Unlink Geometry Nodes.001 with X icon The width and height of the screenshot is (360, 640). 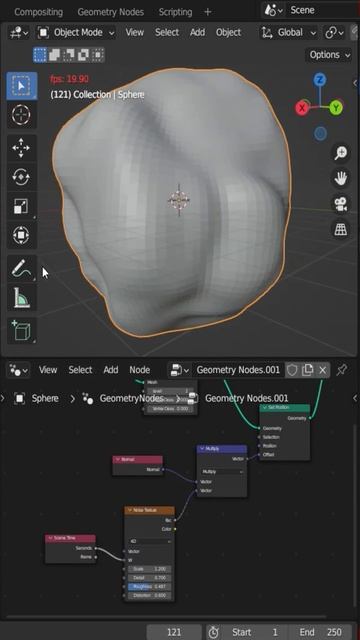tap(322, 370)
